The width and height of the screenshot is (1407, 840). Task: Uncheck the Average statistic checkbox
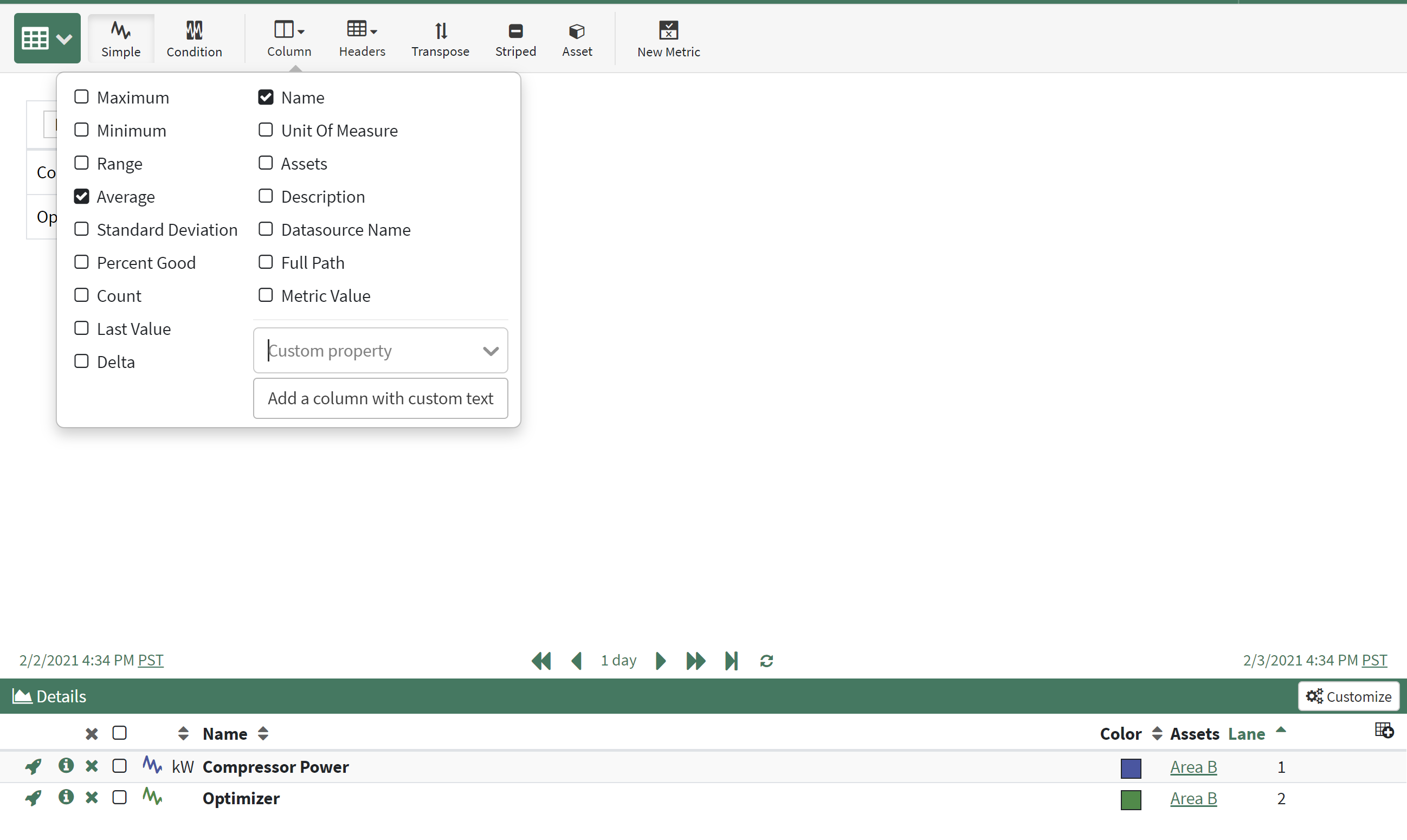pyautogui.click(x=81, y=196)
